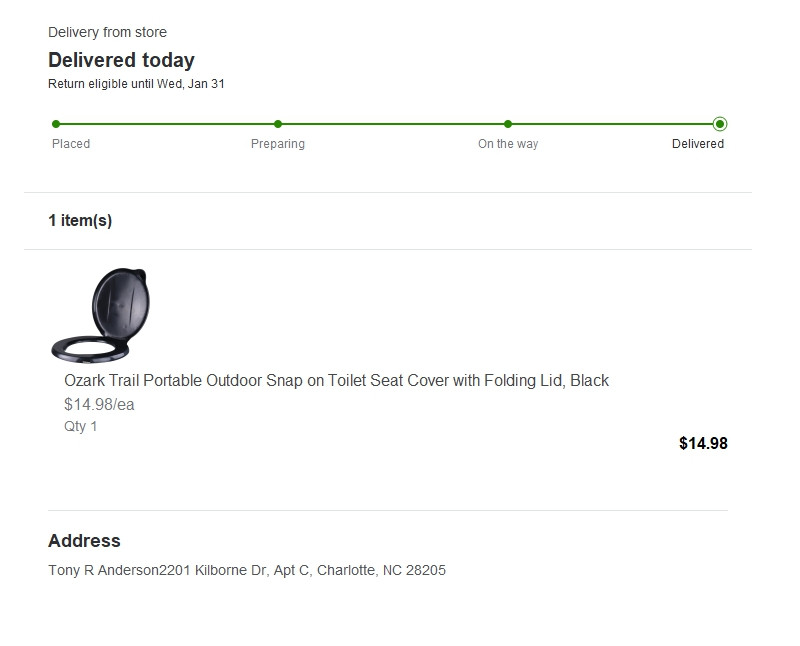Select the On the way label
800x646 pixels.
pos(508,144)
